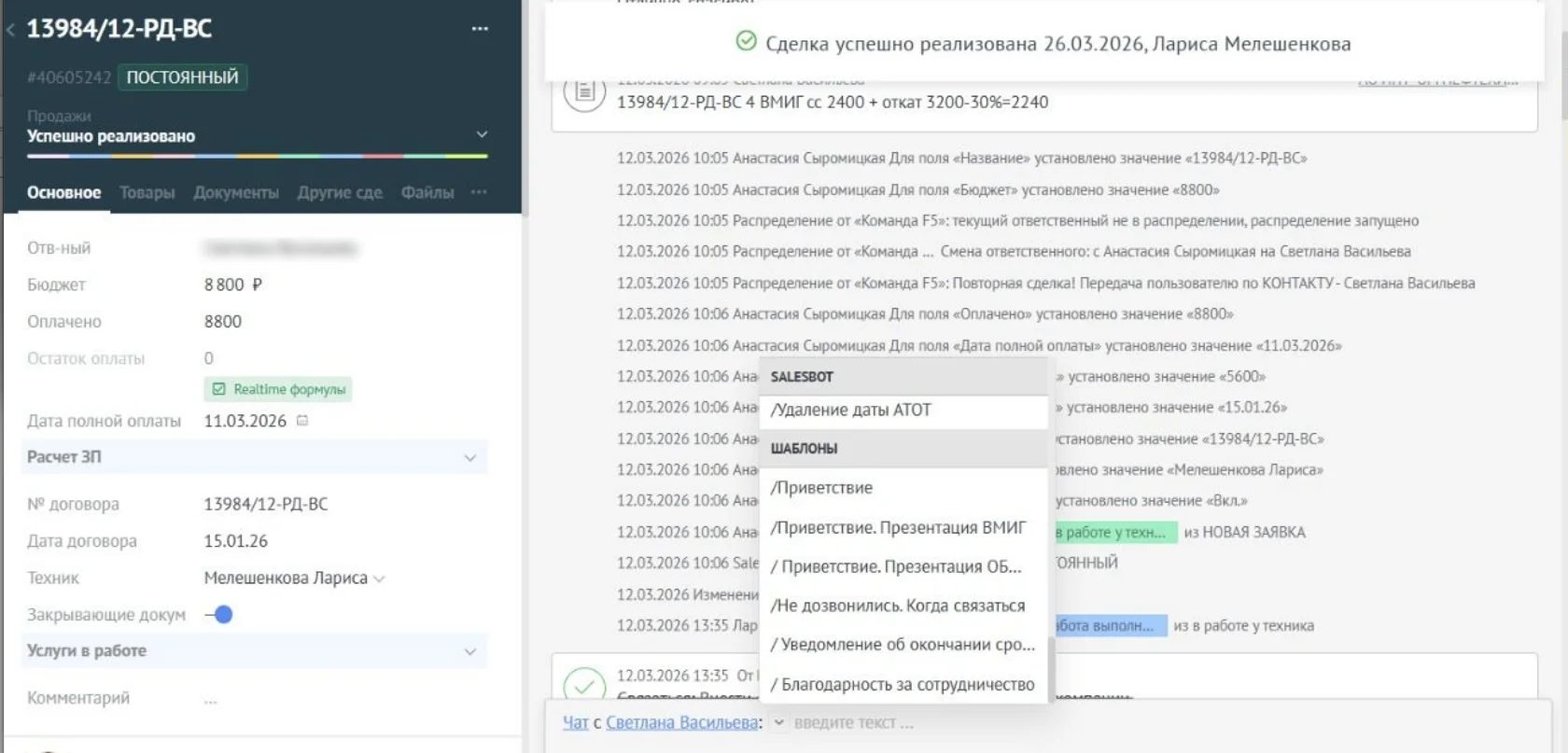Click the Чат link in message box
The width and height of the screenshot is (1568, 753).
point(576,722)
